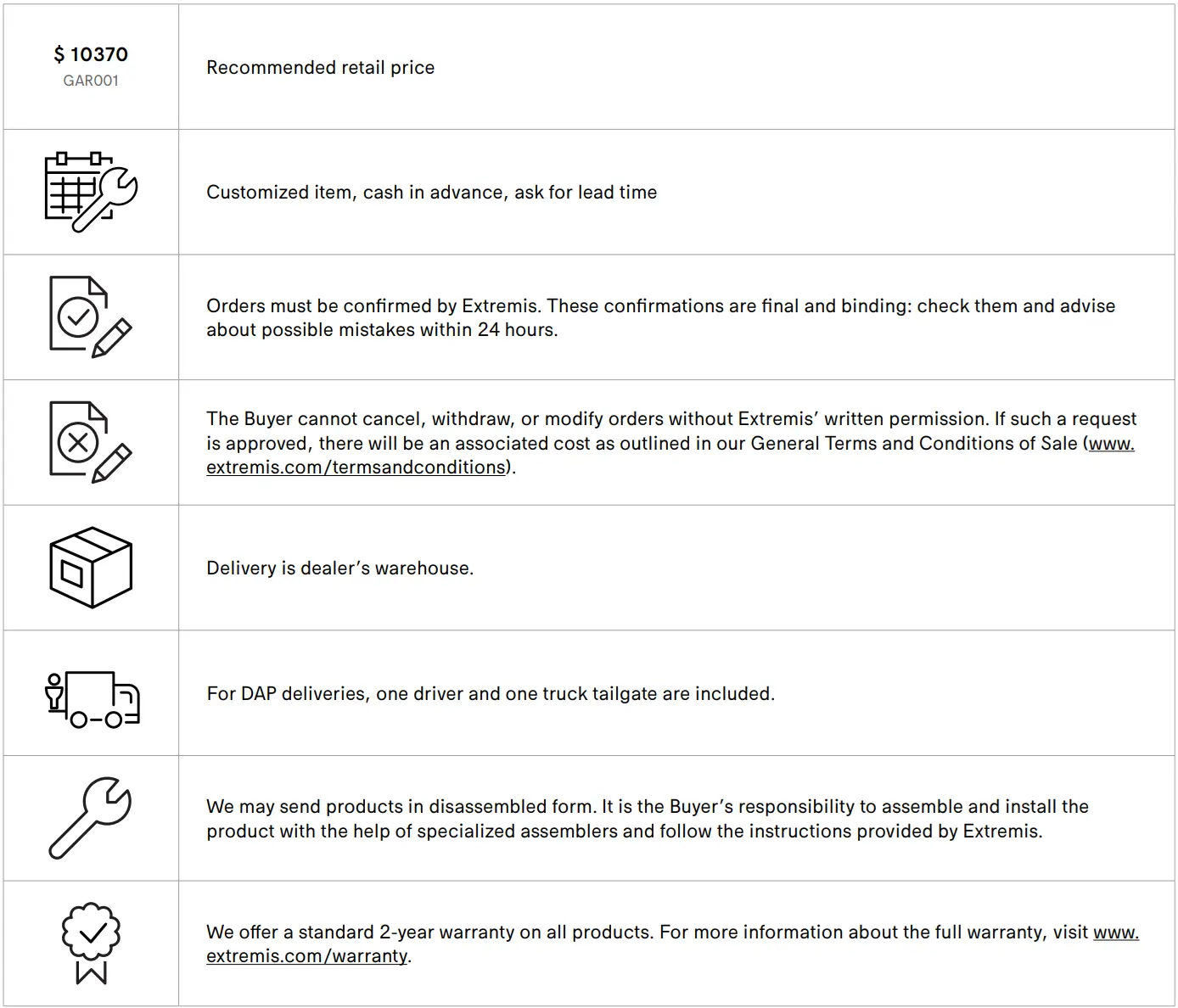Open the extremis.com/warranty link

coord(307,956)
